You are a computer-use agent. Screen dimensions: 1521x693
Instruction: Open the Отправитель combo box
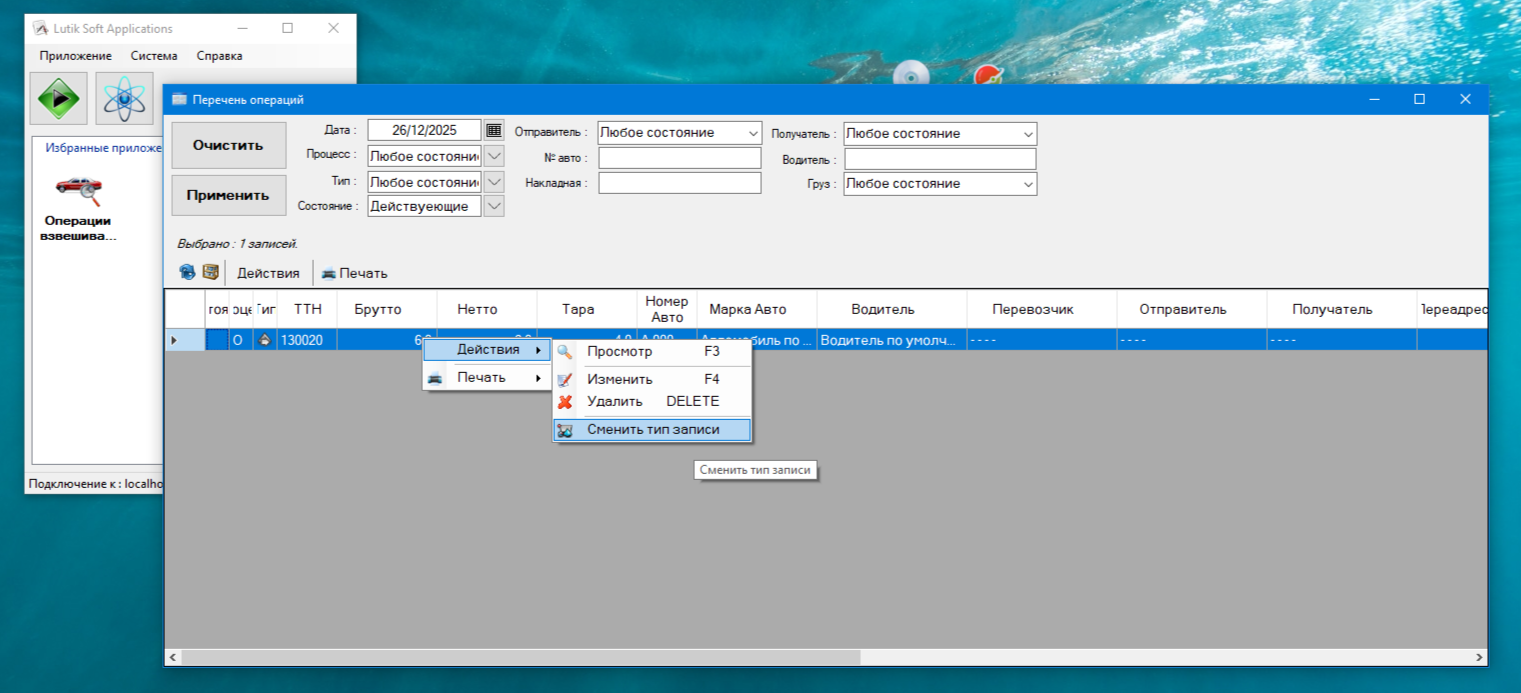679,133
